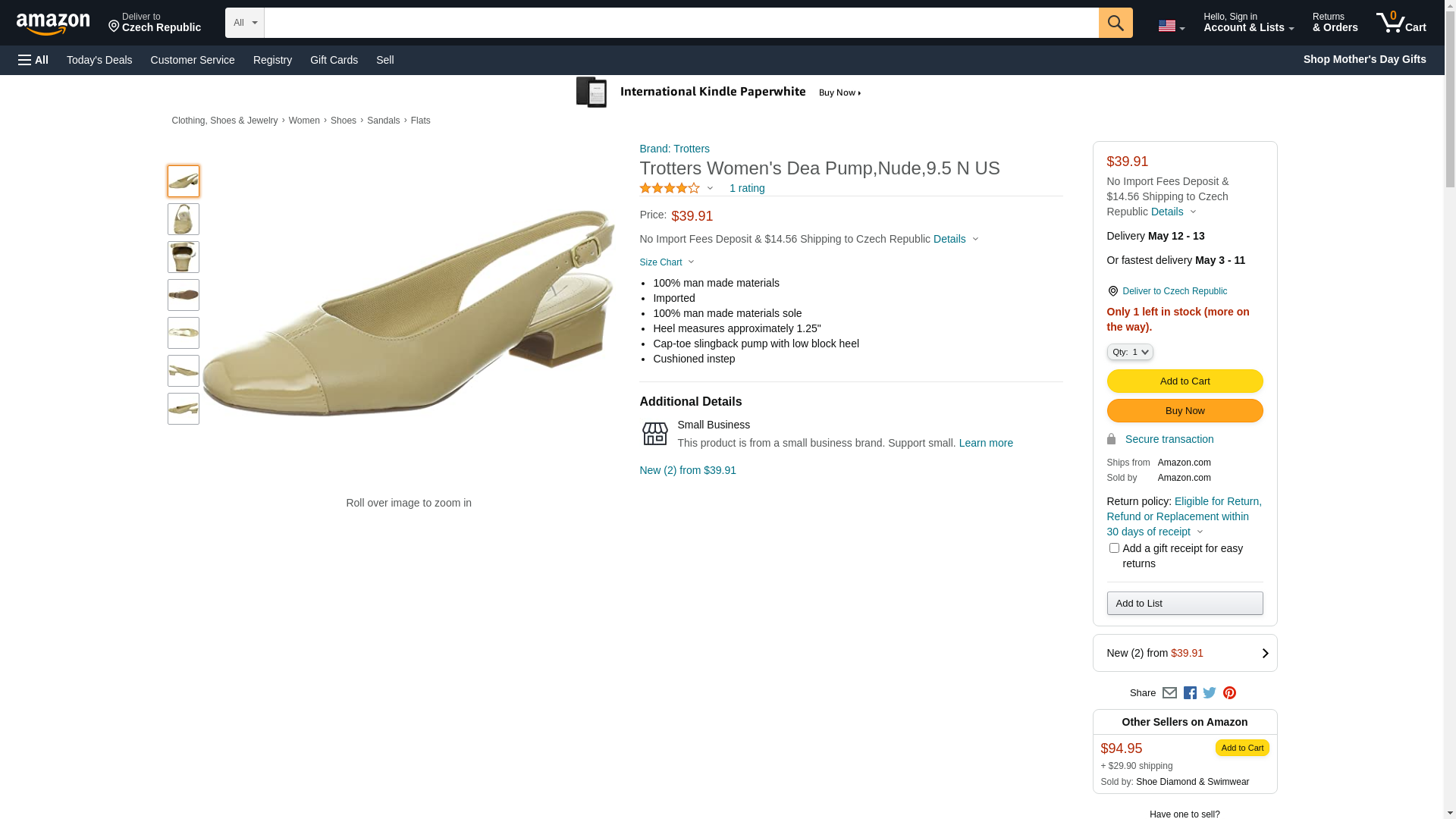Click the search magnifier button

coord(1115,23)
